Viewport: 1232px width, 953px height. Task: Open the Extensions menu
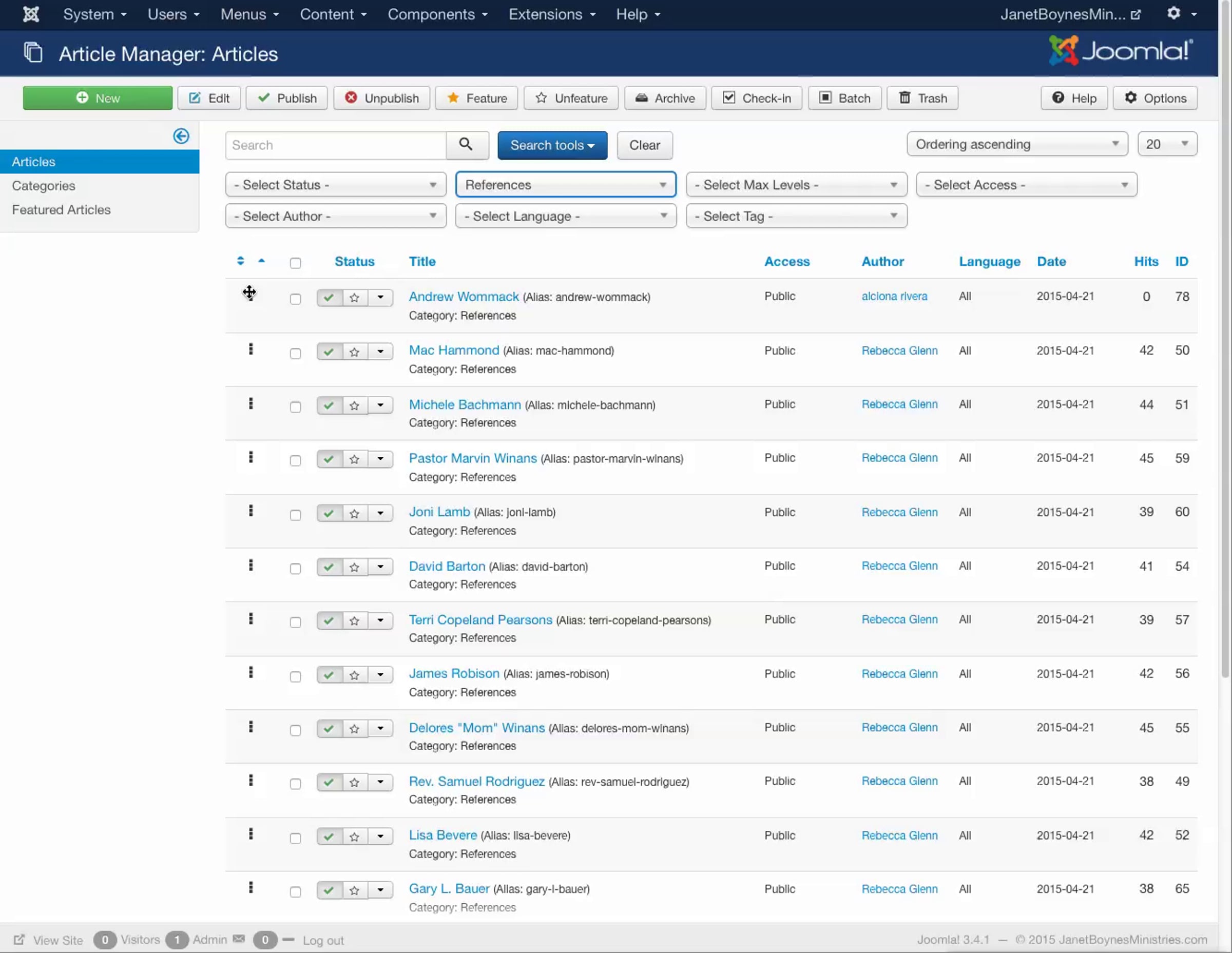[x=552, y=14]
